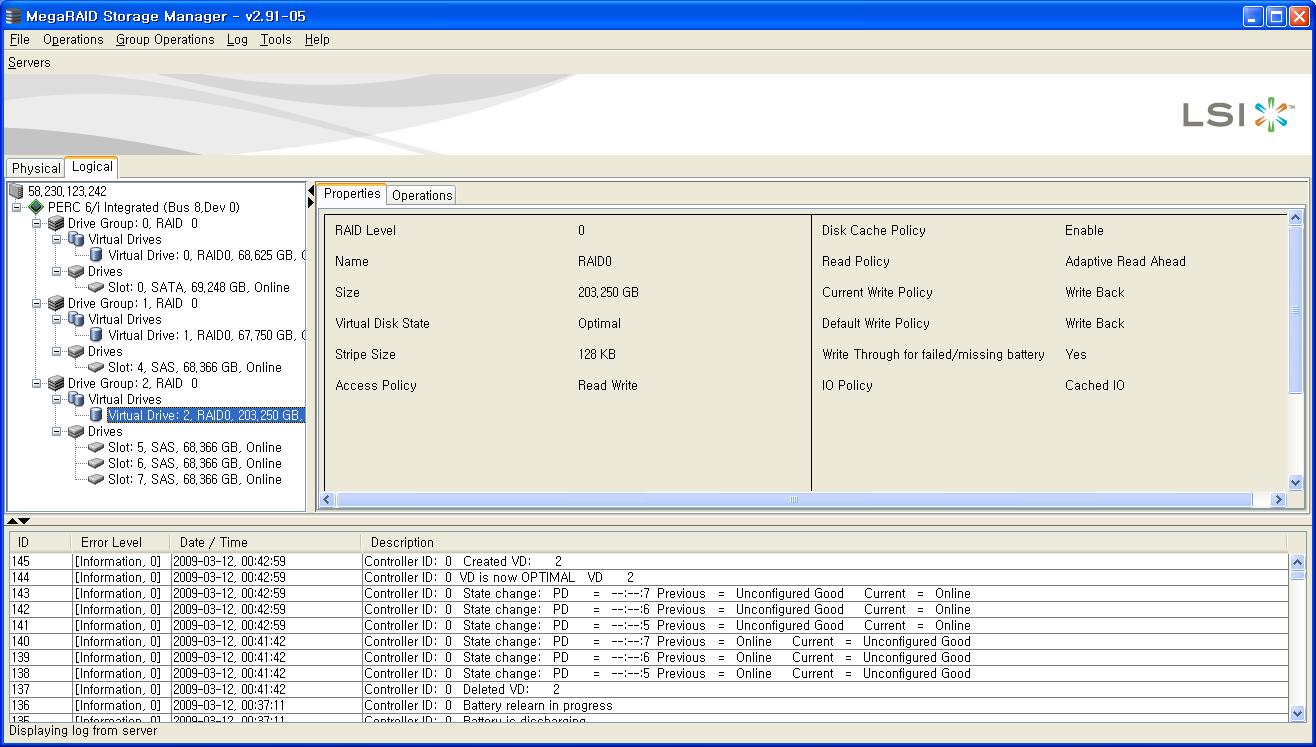Click Drives icon under Drive Group 2

coord(76,431)
